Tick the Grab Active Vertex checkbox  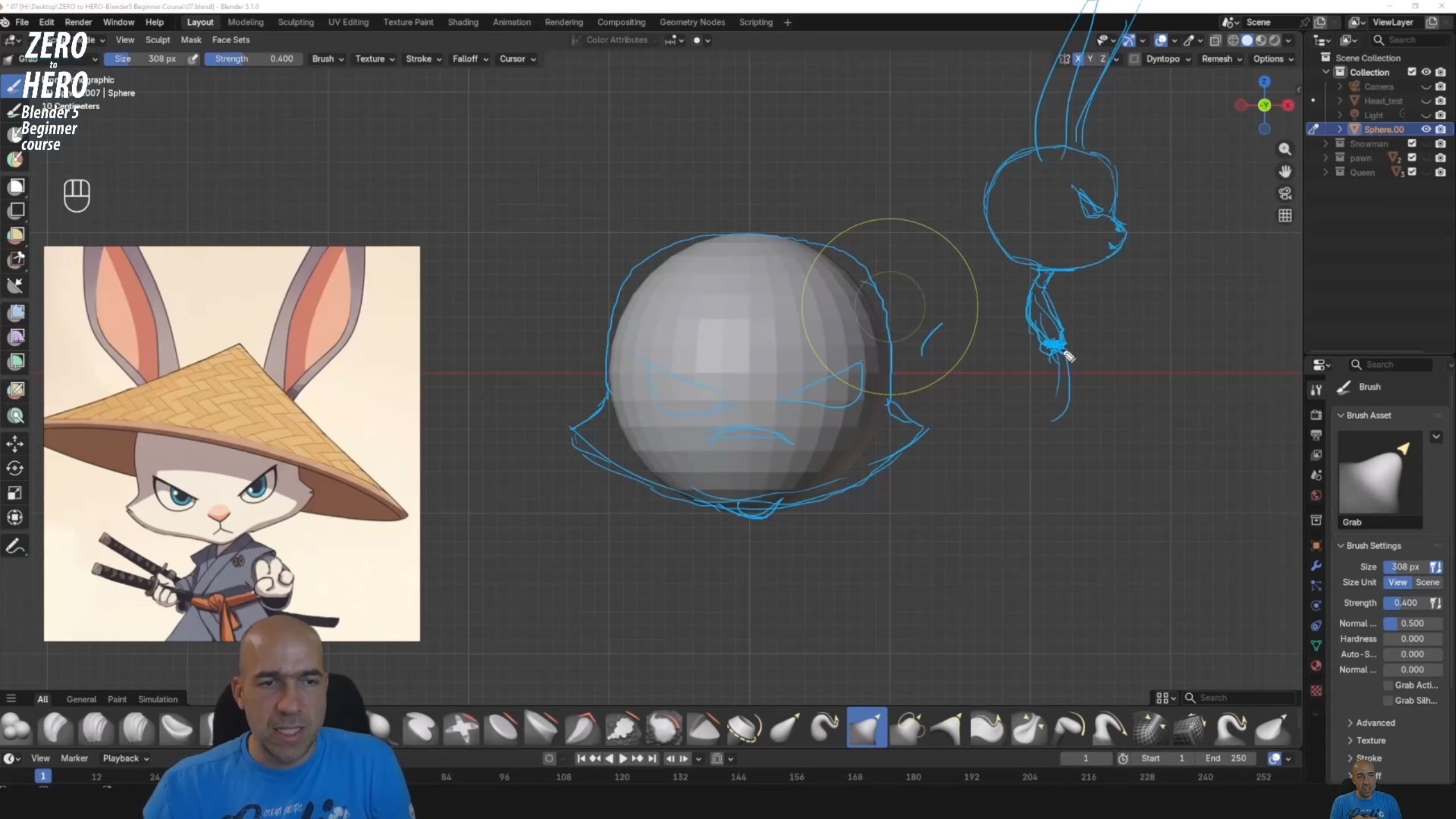coord(1388,685)
